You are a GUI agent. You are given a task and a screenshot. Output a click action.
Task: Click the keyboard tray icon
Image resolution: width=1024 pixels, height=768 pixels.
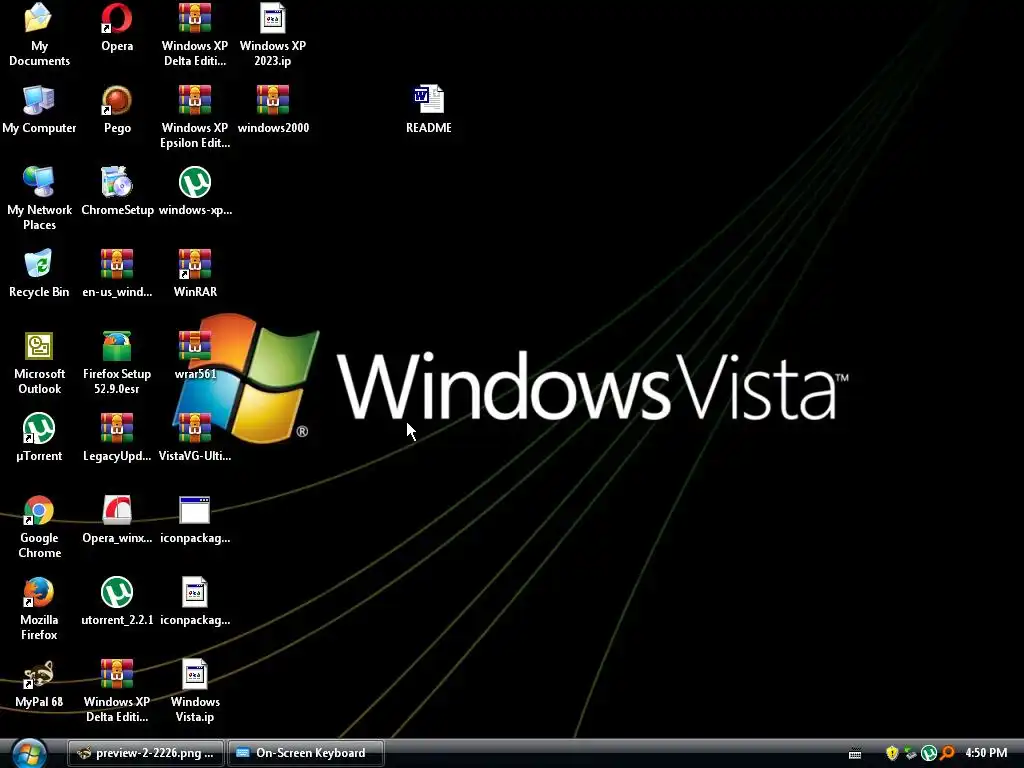(855, 754)
